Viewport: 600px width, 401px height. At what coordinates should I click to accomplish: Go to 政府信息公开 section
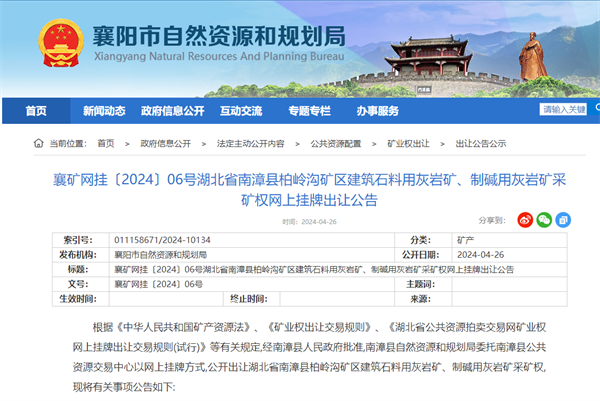[x=173, y=110]
